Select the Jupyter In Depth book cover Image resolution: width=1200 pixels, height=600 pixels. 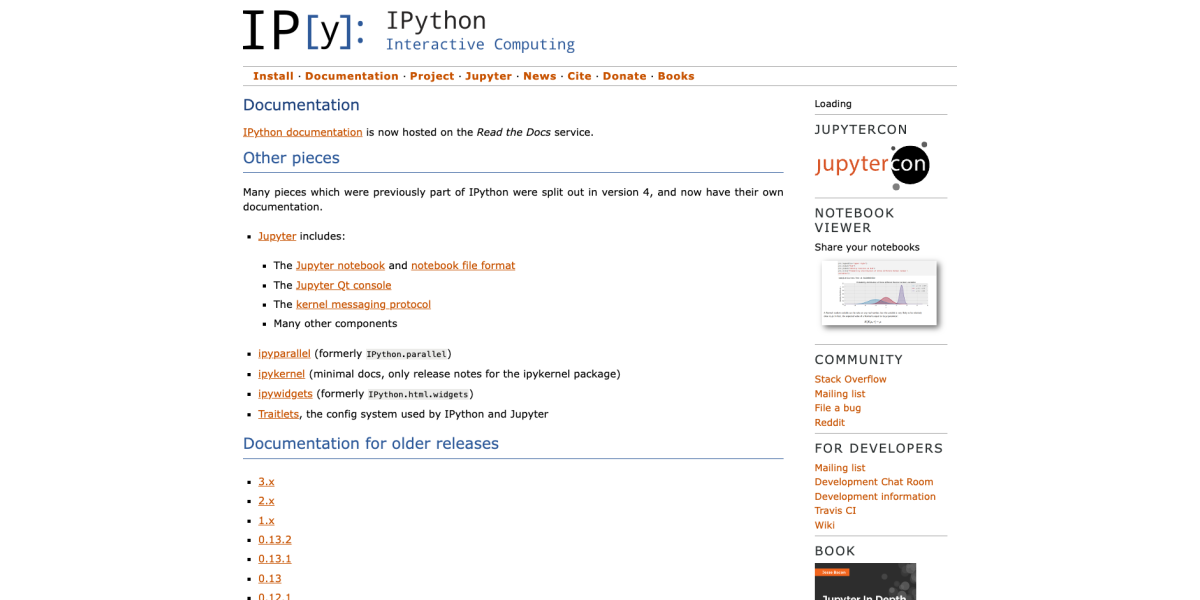tap(864, 581)
